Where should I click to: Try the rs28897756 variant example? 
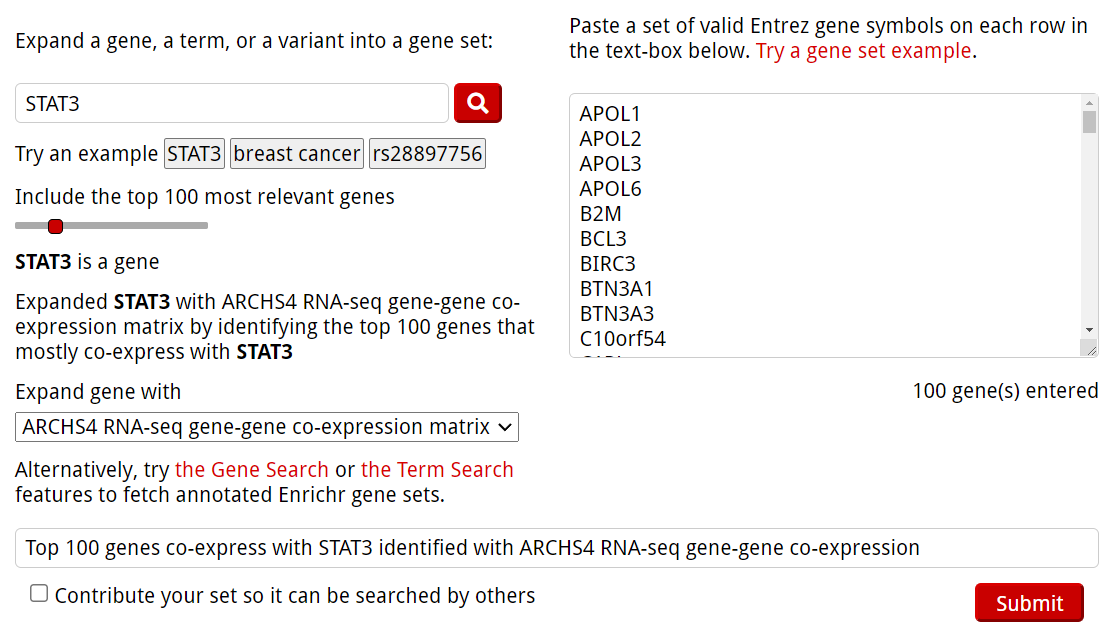pyautogui.click(x=427, y=154)
